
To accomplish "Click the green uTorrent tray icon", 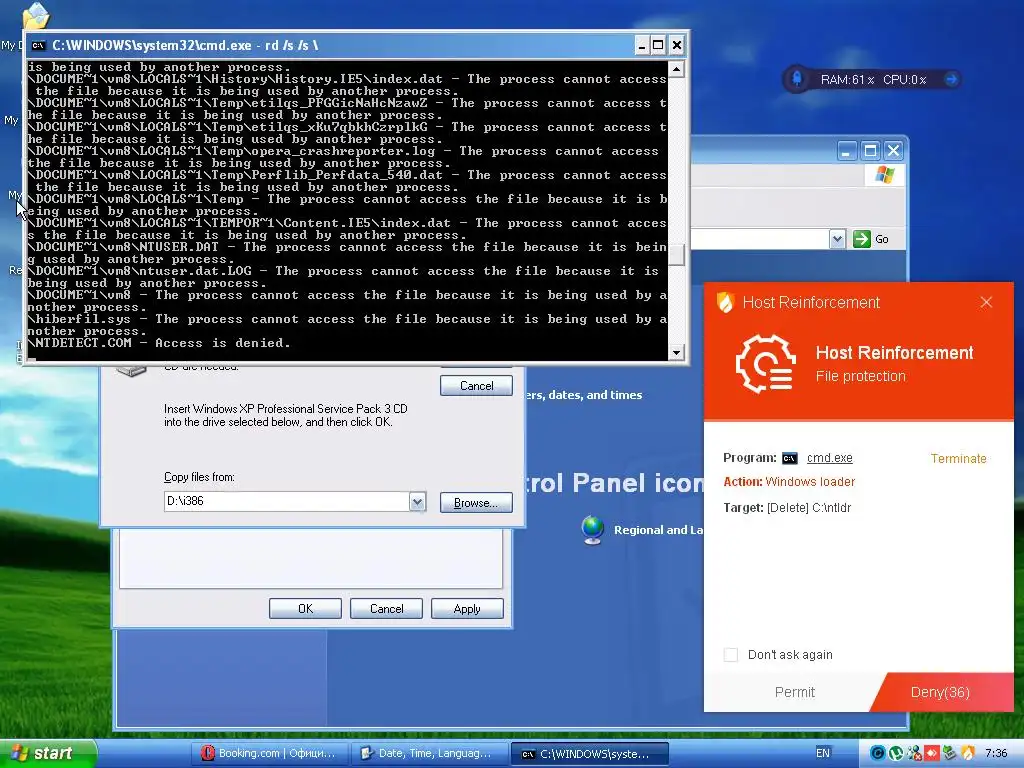I will pyautogui.click(x=896, y=753).
